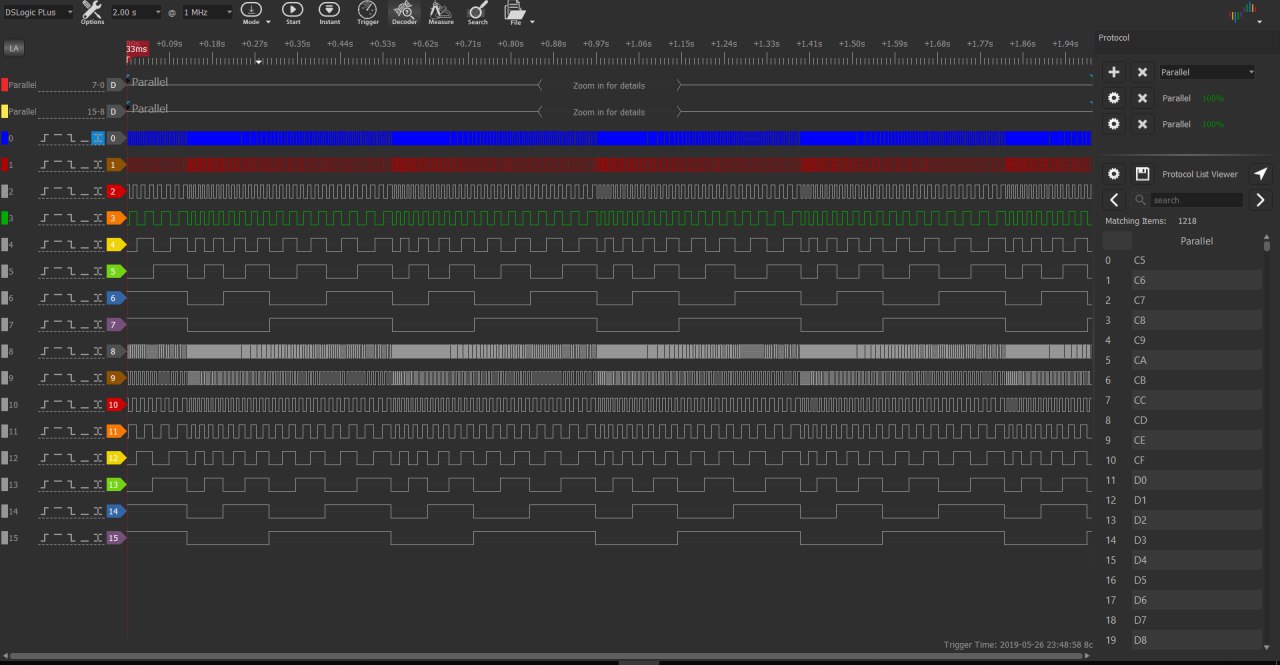Open the Options tool
The width and height of the screenshot is (1280, 665).
coord(92,12)
